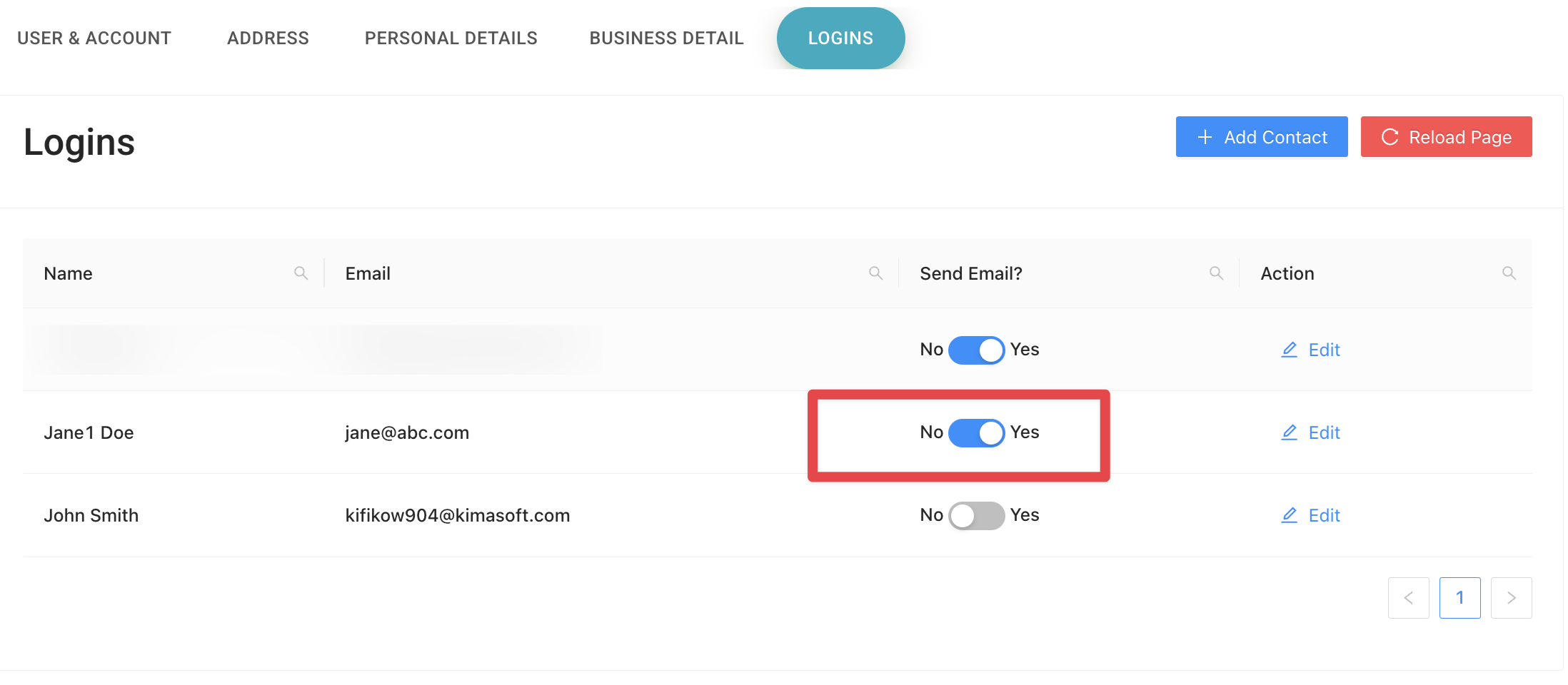Click the pencil icon in Jane1 Doe row
This screenshot has height=685, width=1568.
[x=1289, y=432]
